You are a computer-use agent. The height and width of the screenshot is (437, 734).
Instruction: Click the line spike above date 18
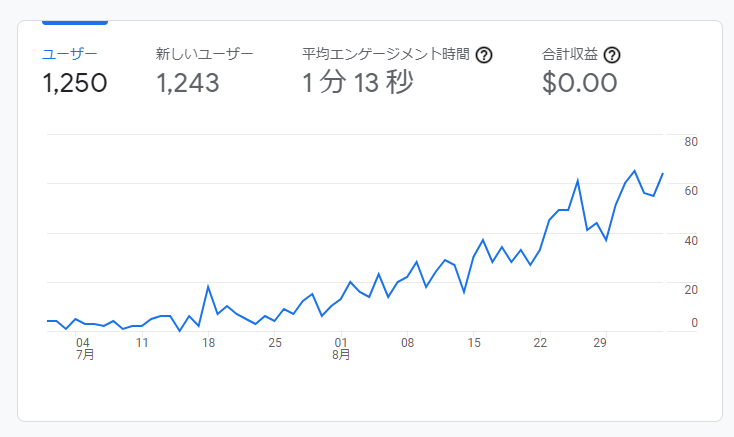[x=208, y=287]
